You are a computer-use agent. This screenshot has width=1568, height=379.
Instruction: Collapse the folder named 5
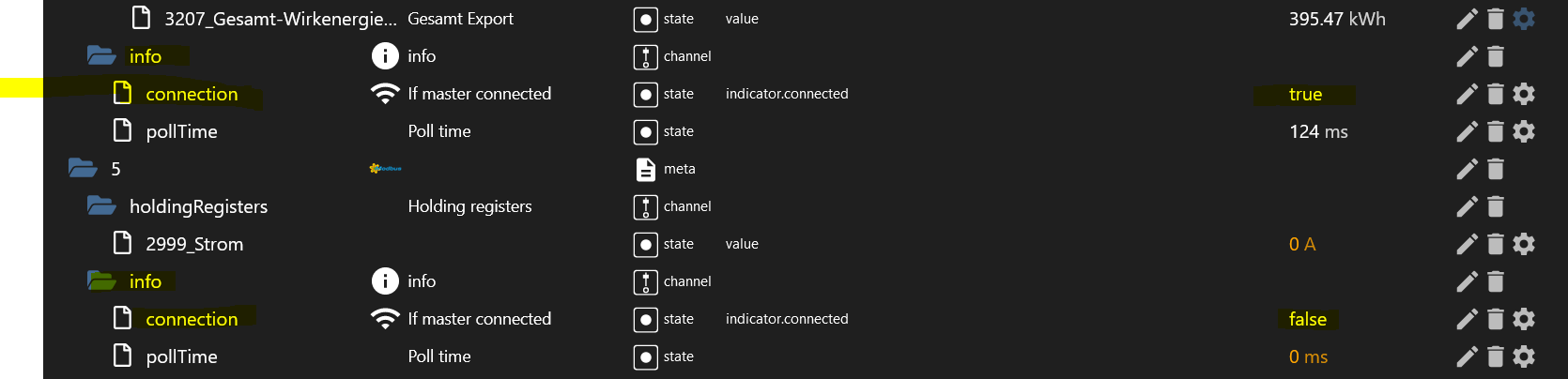[83, 168]
